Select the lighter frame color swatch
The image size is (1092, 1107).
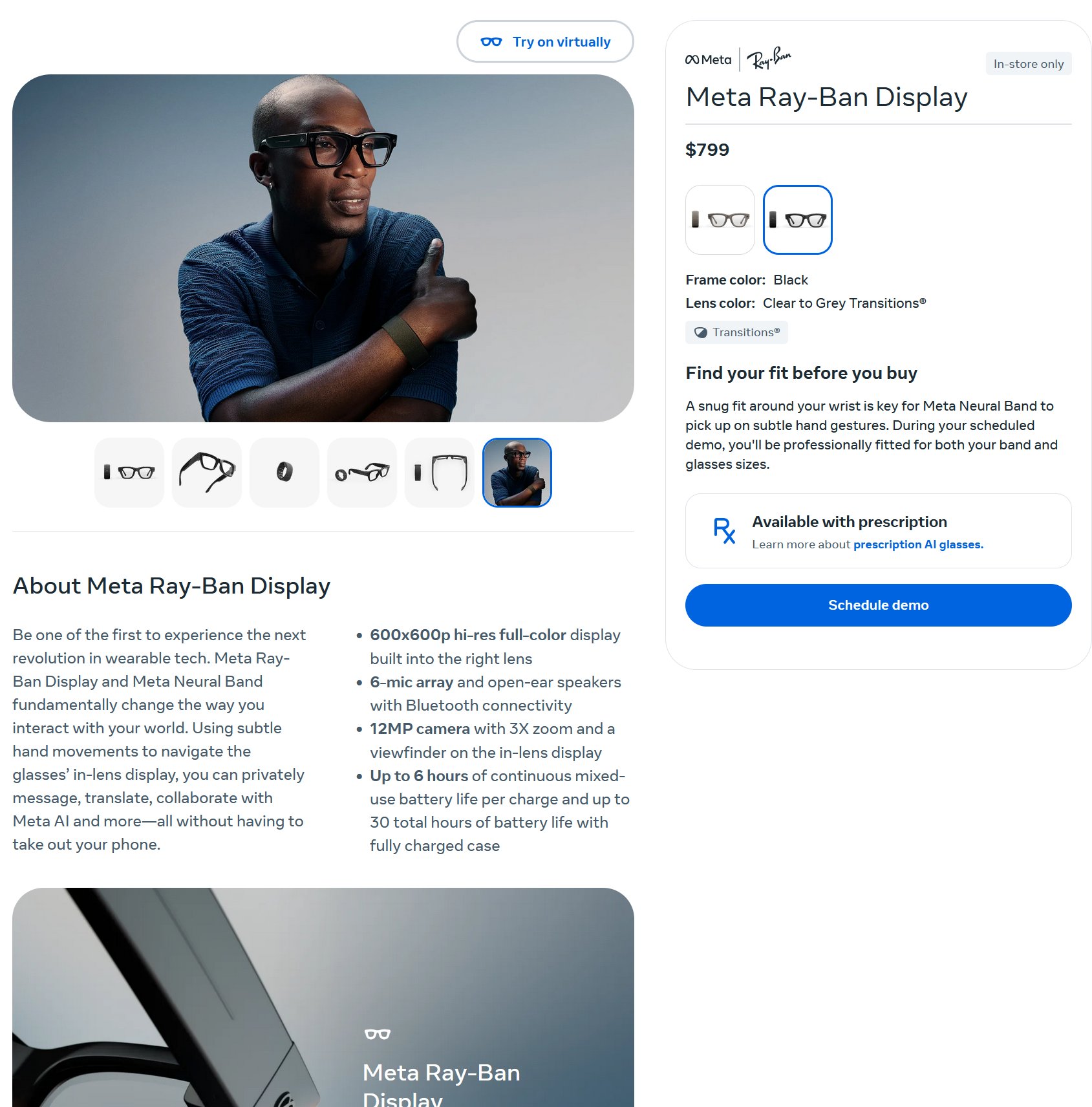click(x=720, y=220)
